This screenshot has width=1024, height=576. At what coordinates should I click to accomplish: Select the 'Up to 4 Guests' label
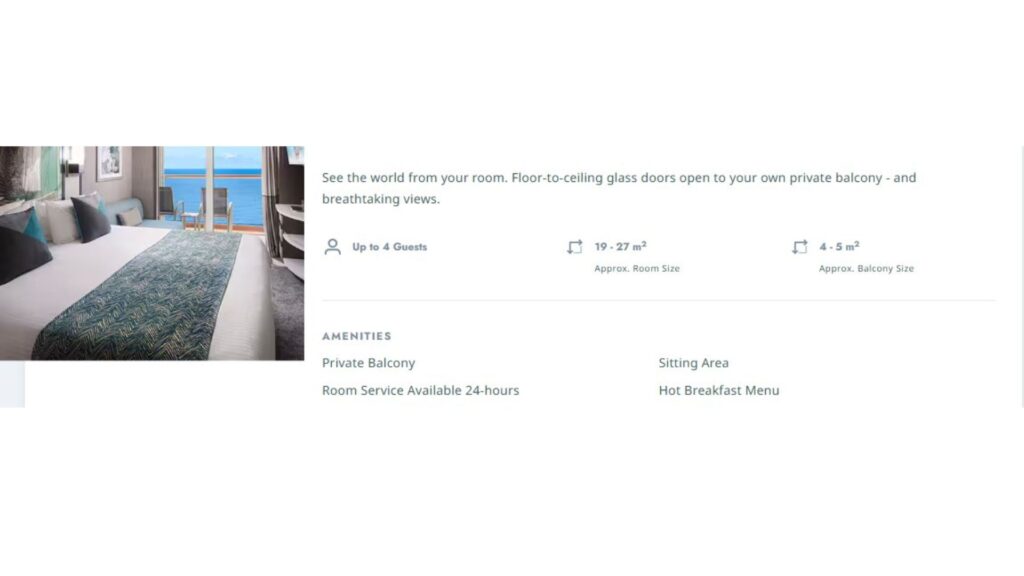[389, 247]
